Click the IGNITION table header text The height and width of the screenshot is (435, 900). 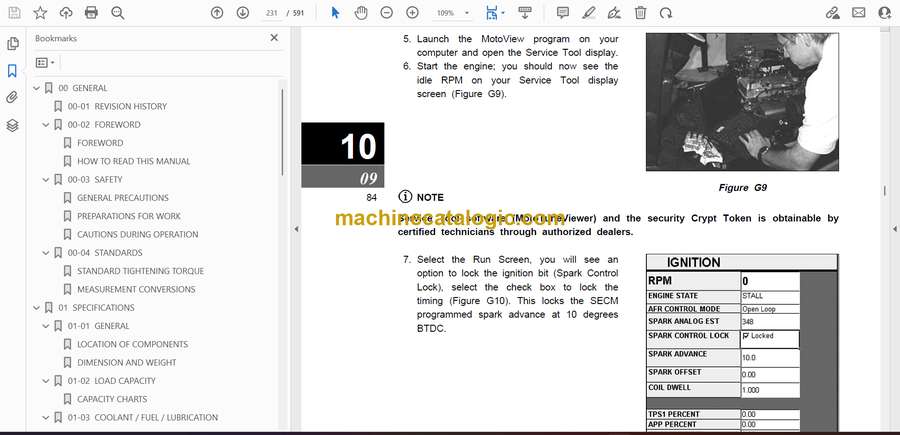pos(693,263)
